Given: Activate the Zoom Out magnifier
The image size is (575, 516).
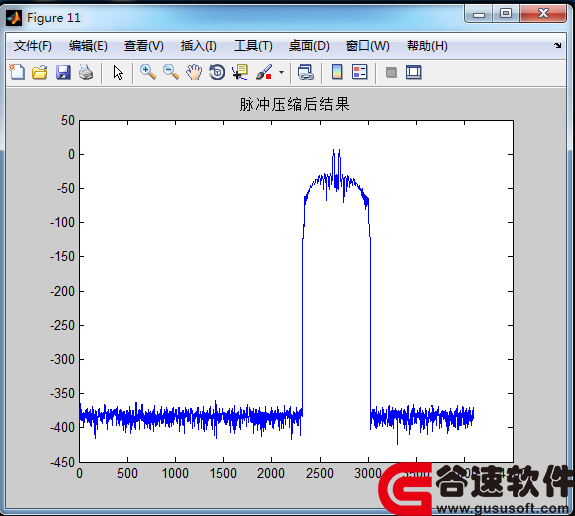Looking at the screenshot, I should pyautogui.click(x=171, y=72).
